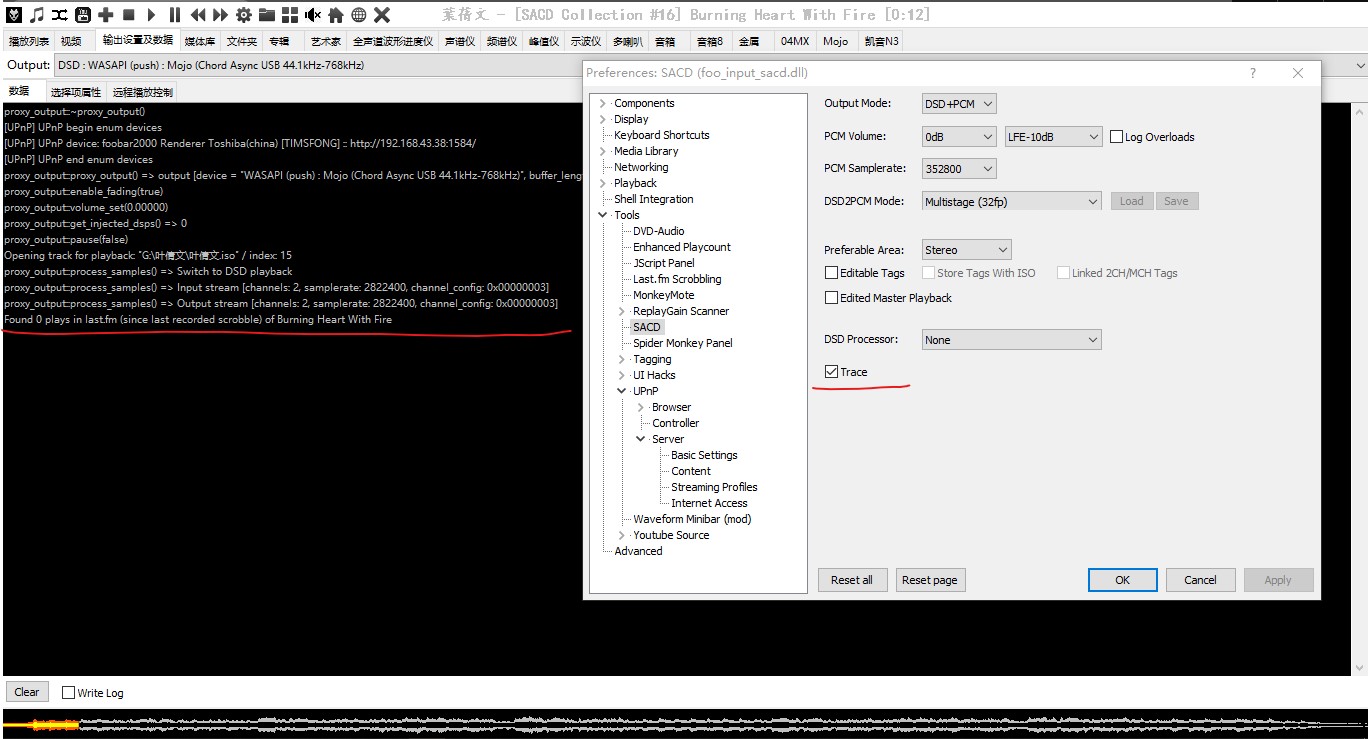The image size is (1368, 739).
Task: Select the Mojo tab
Action: 835,41
